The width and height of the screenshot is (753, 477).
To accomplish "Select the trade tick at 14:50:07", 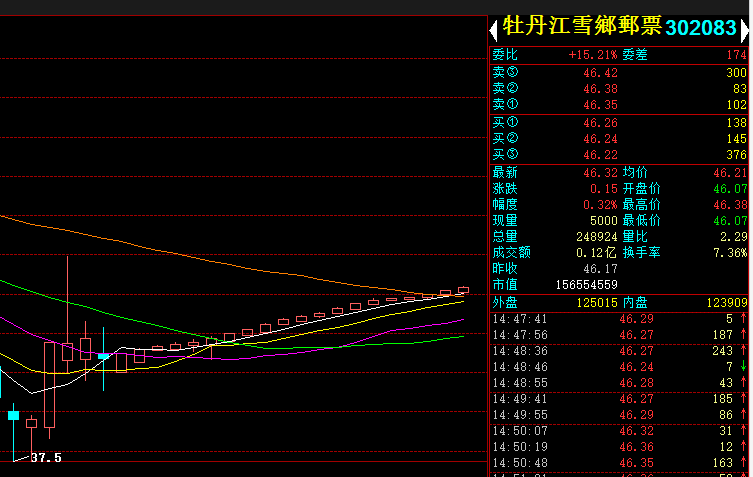I will 619,431.
